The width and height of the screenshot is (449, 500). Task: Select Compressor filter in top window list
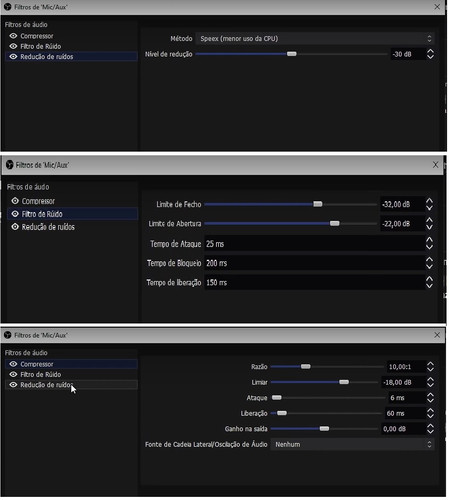coord(71,36)
